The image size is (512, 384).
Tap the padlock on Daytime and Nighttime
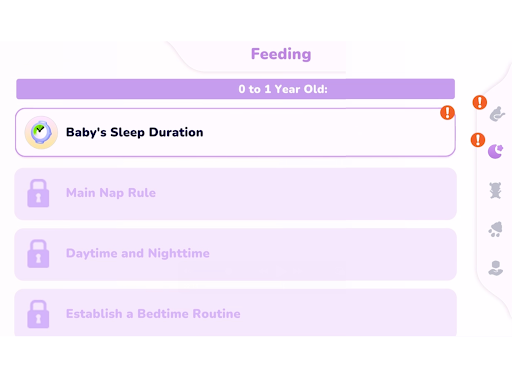coord(38,254)
